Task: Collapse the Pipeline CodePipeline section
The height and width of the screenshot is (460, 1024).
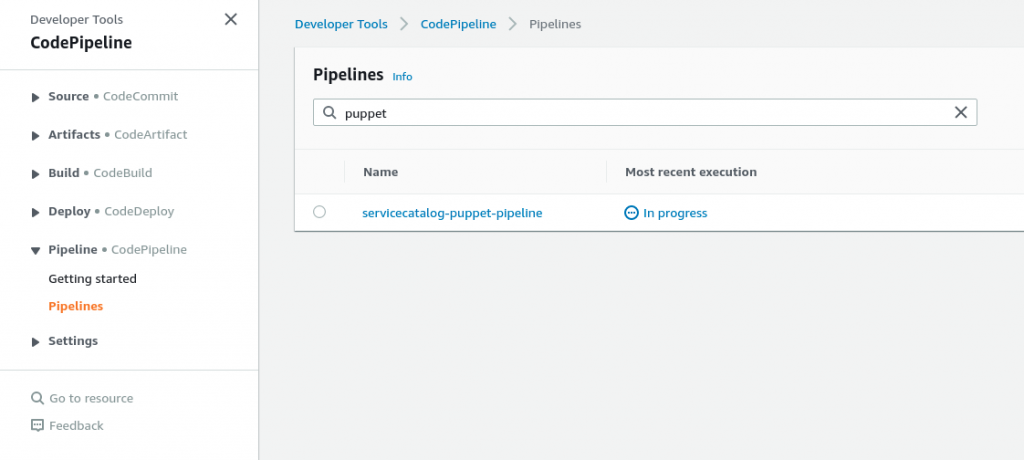Action: pos(35,251)
